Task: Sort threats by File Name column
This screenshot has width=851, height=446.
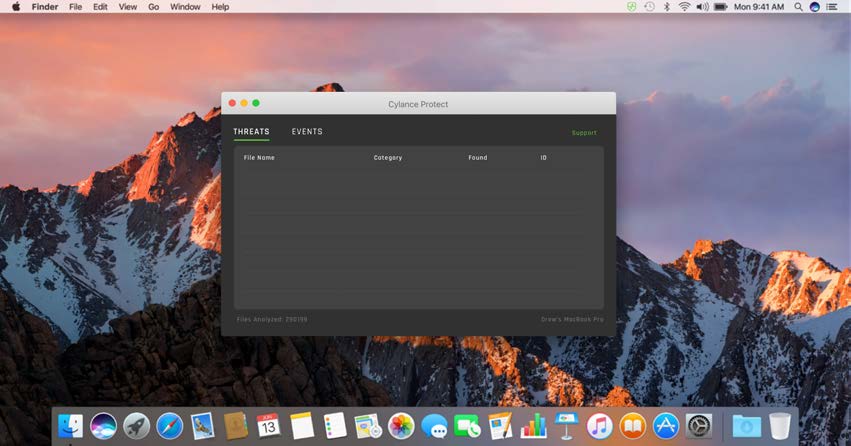Action: (x=259, y=157)
